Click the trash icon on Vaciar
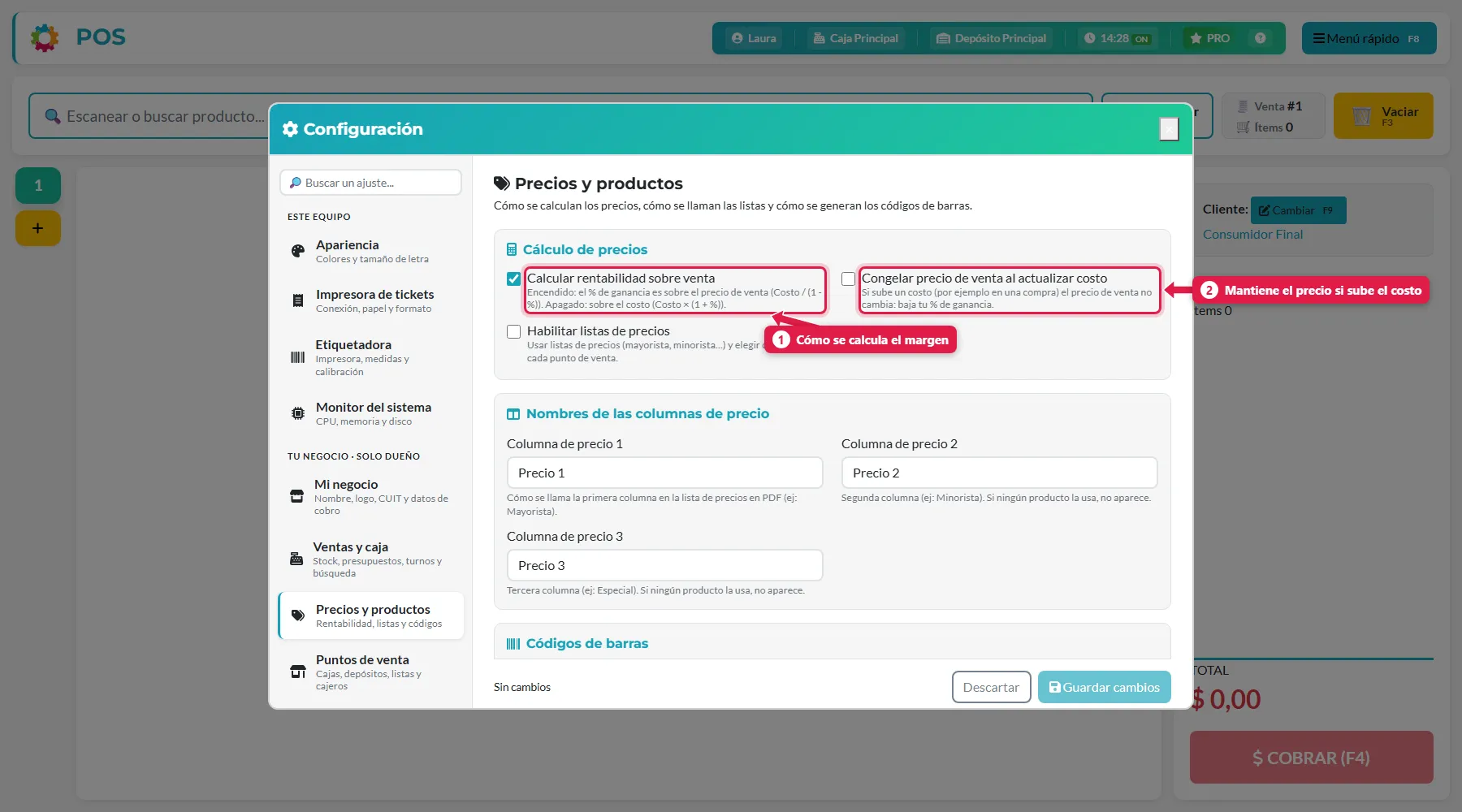The image size is (1462, 812). coord(1362,116)
